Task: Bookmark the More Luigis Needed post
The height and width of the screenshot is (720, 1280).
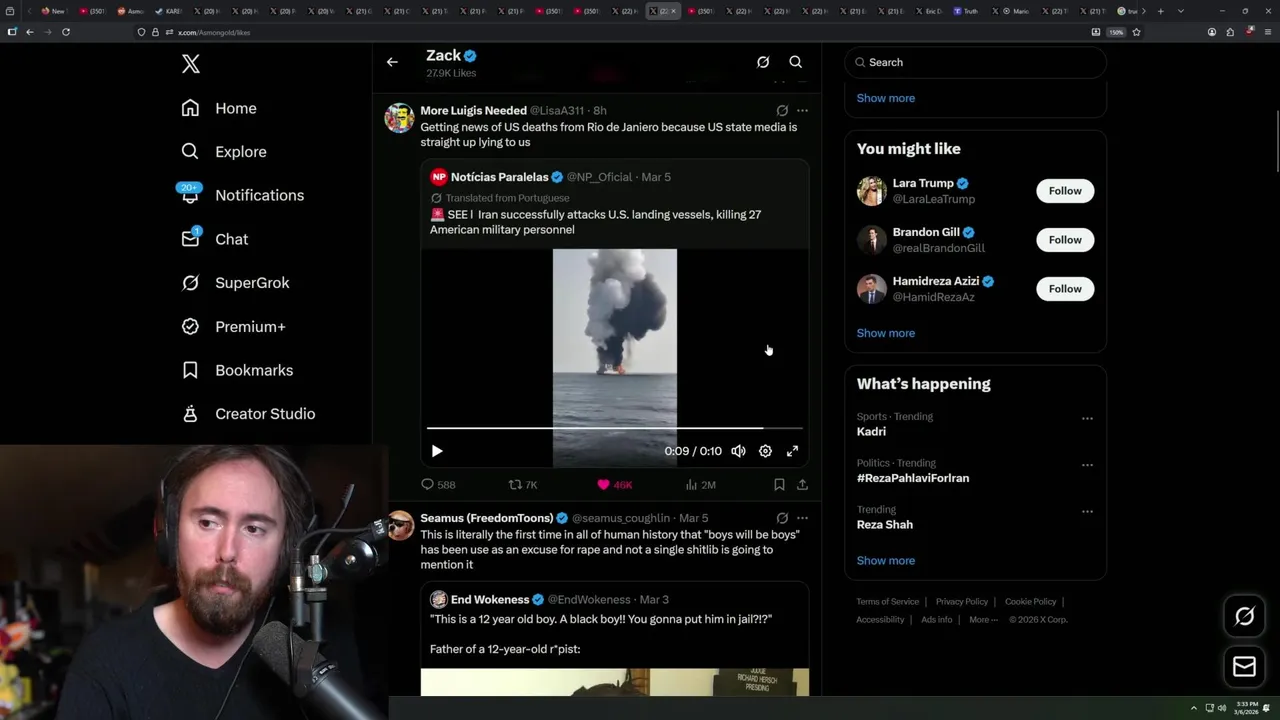Action: [x=779, y=484]
